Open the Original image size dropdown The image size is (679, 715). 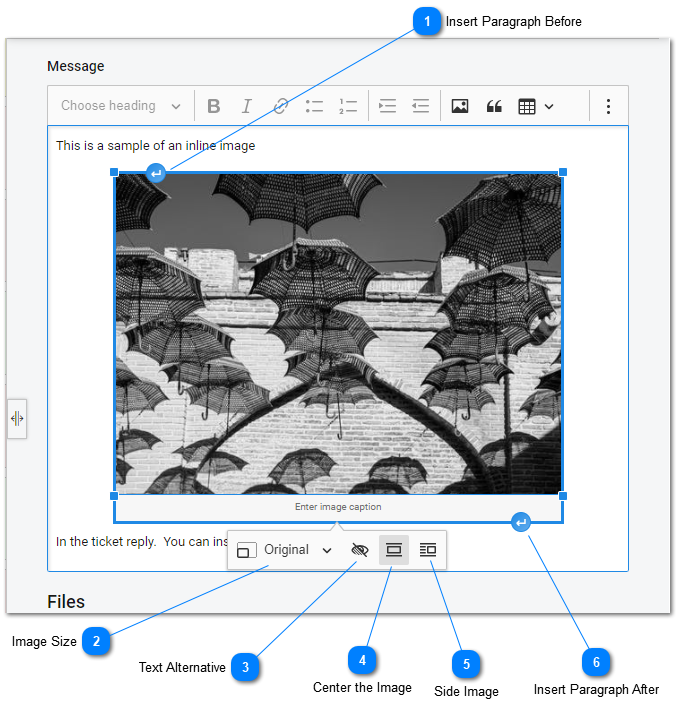(284, 550)
